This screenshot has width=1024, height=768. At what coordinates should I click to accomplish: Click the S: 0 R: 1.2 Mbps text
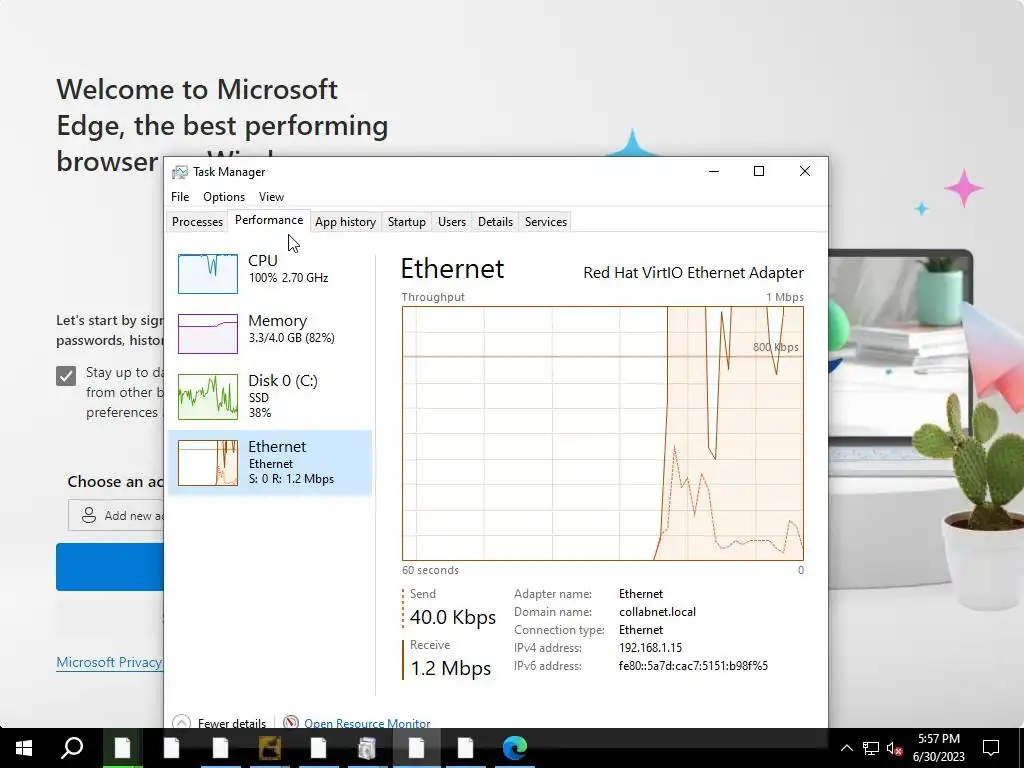[291, 479]
